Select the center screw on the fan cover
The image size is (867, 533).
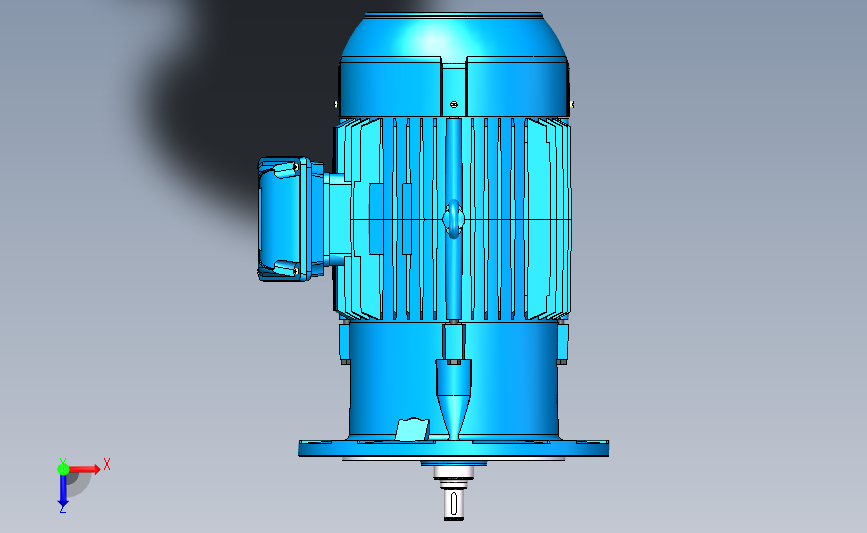pos(454,104)
